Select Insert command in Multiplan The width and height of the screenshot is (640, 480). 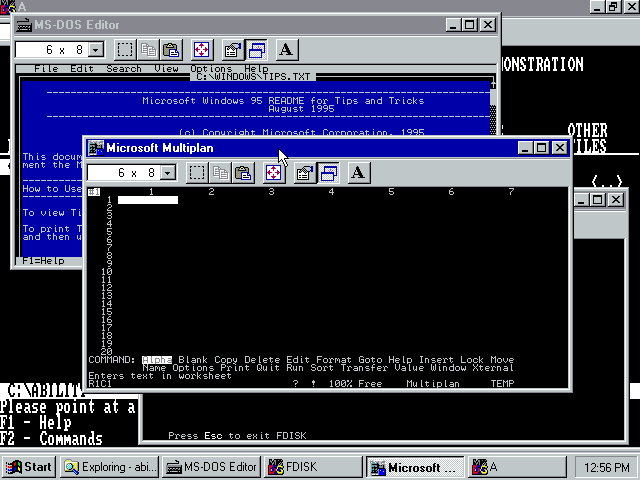436,360
